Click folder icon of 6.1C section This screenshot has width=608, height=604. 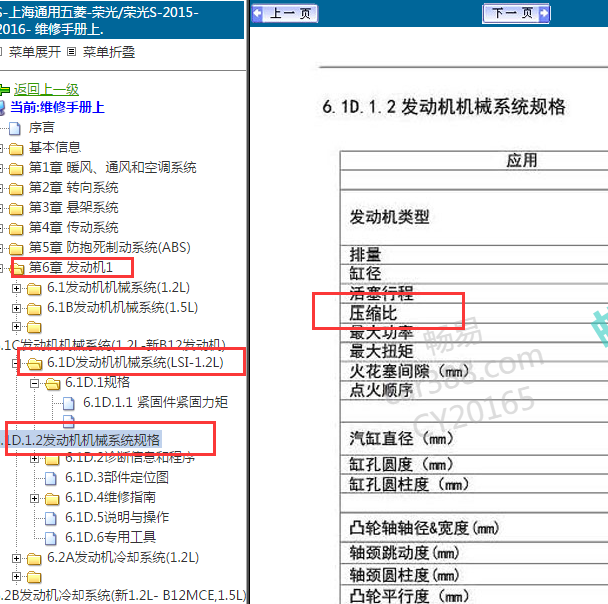coord(34,327)
